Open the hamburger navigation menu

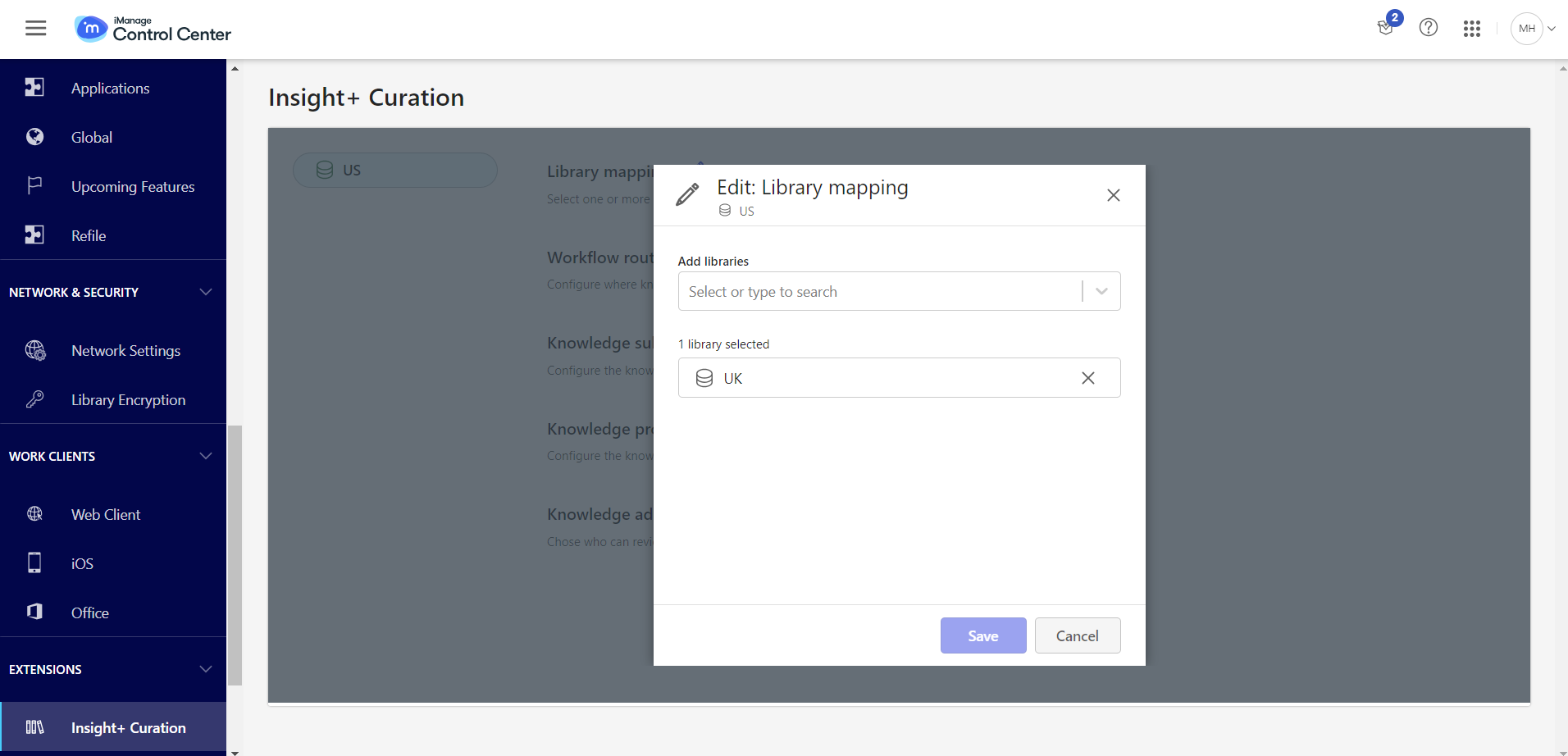tap(35, 29)
